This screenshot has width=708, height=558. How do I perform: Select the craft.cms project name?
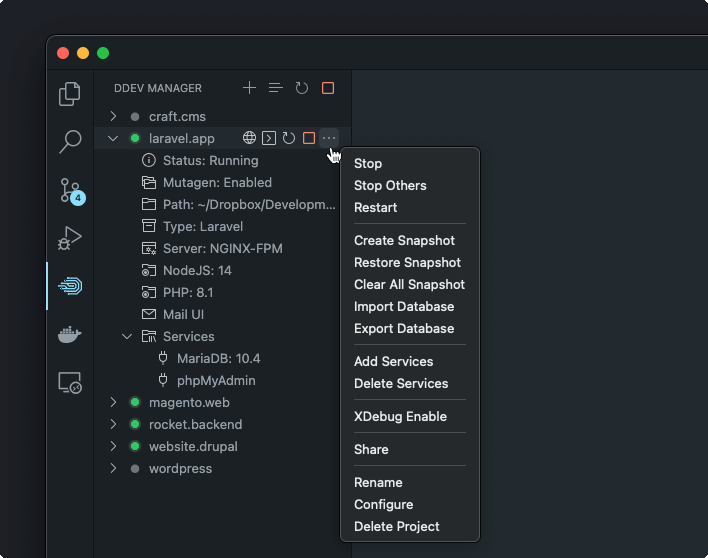click(177, 116)
